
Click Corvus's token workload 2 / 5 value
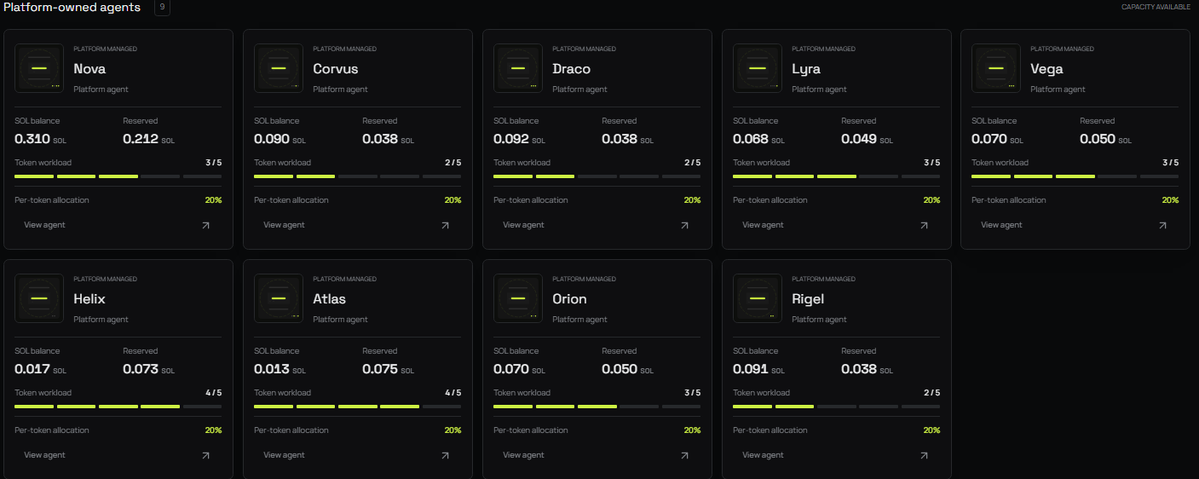[453, 162]
